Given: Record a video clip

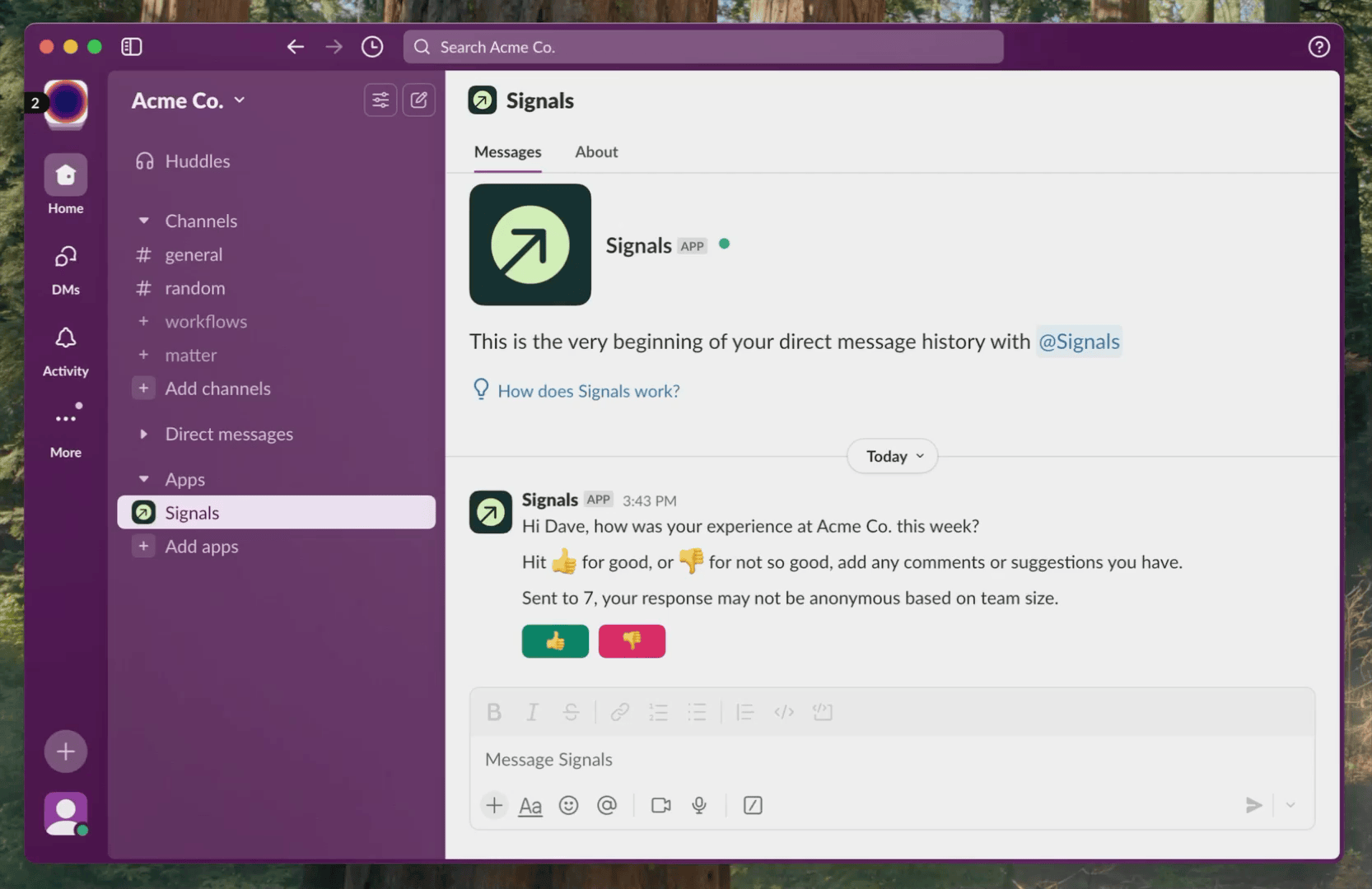Looking at the screenshot, I should 660,805.
